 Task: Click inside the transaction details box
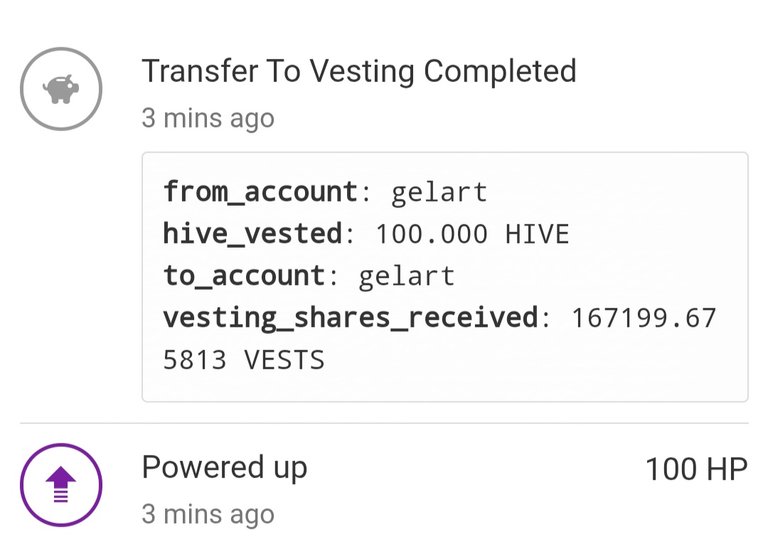445,277
